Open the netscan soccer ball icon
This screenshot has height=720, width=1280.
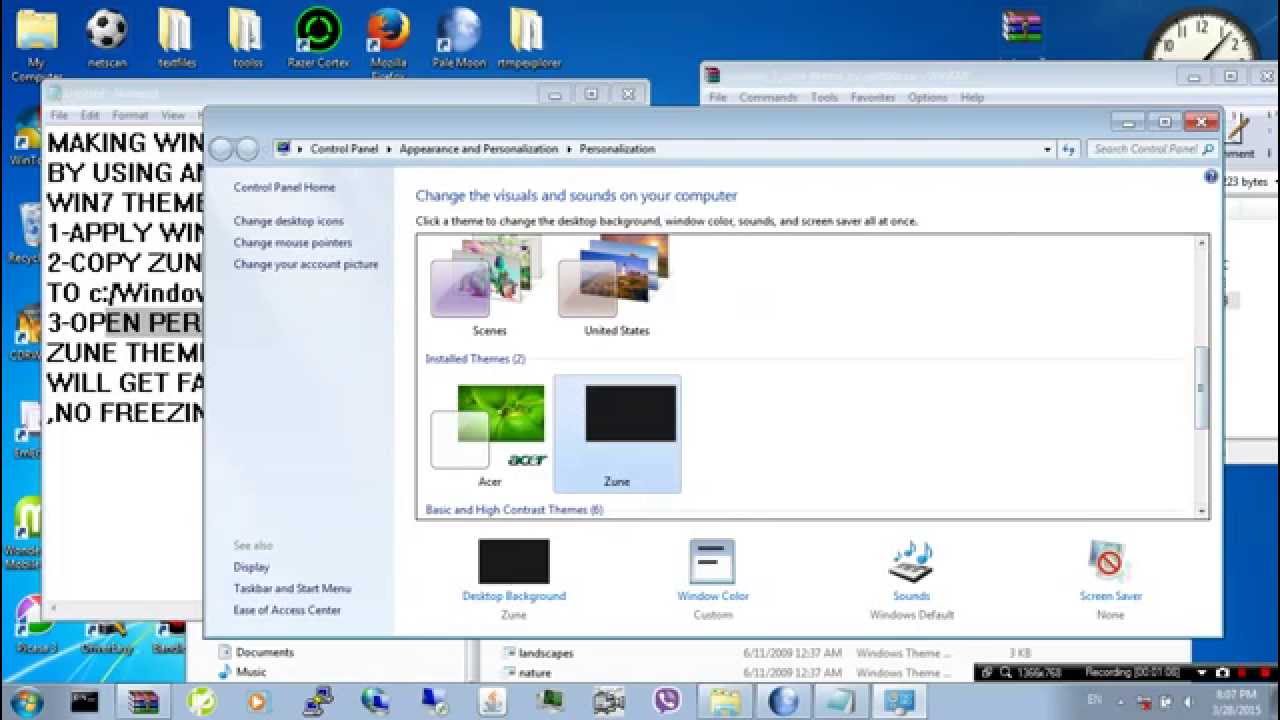pyautogui.click(x=106, y=40)
